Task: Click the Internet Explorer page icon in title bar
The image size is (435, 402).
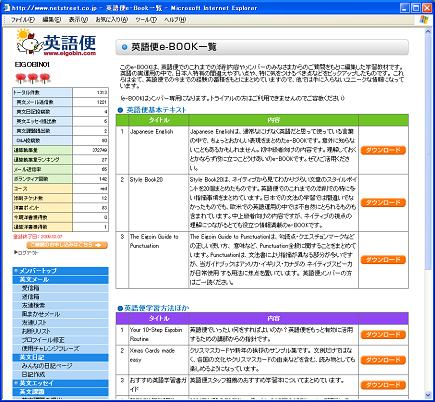Action: [x=6, y=8]
